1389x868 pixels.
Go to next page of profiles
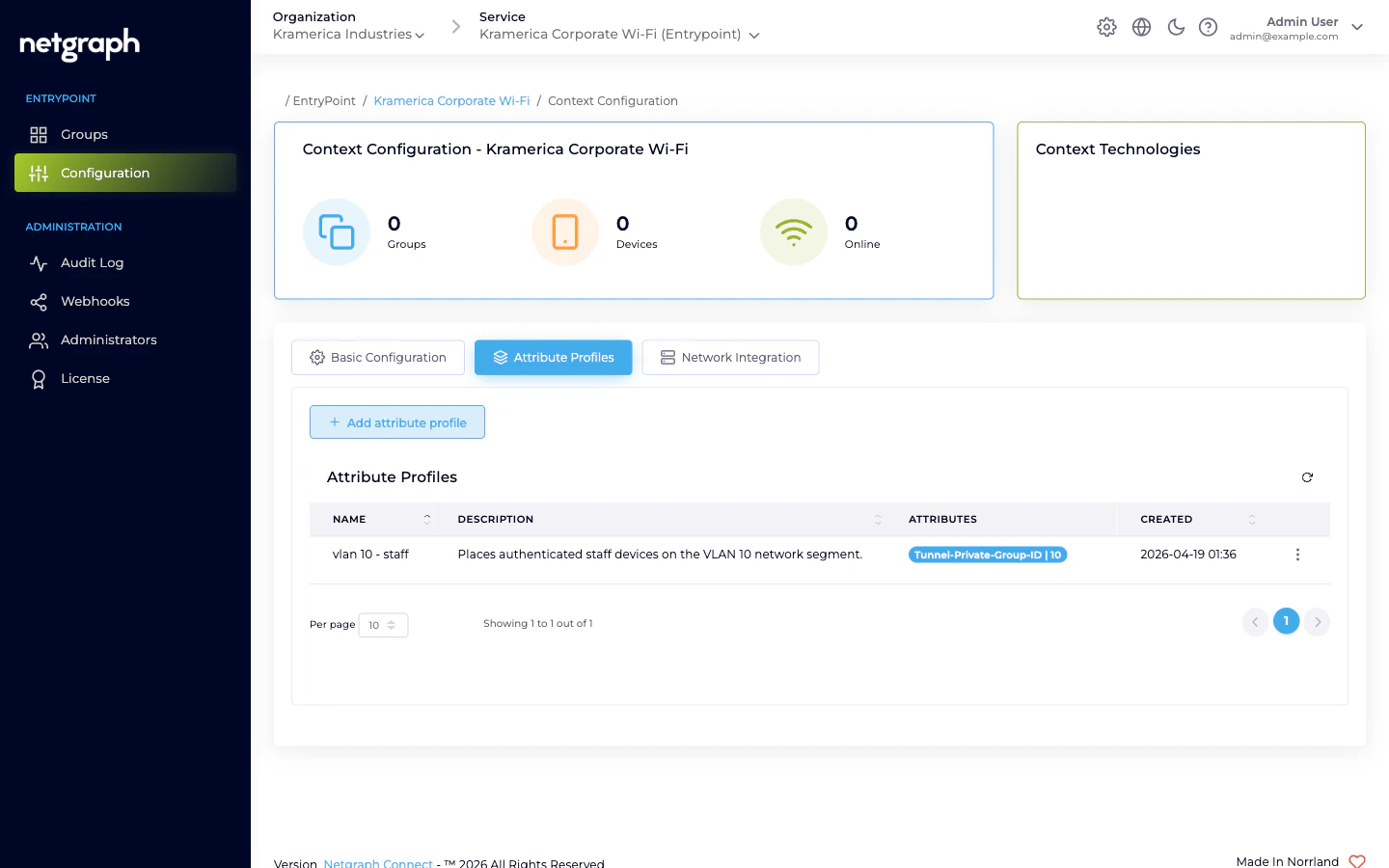(x=1318, y=622)
